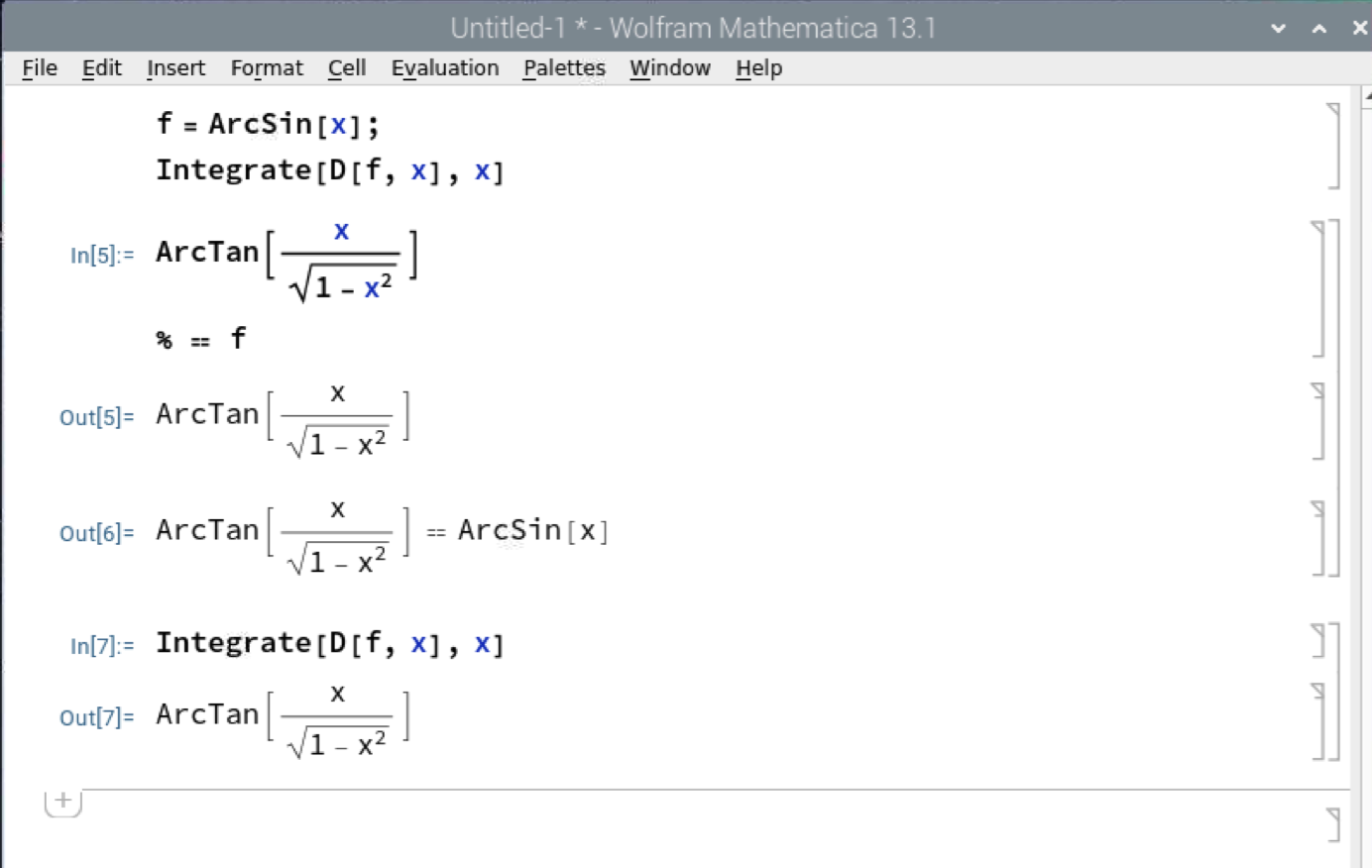Click the Out[6]= output label
Viewport: 1372px width, 868px height.
click(96, 534)
